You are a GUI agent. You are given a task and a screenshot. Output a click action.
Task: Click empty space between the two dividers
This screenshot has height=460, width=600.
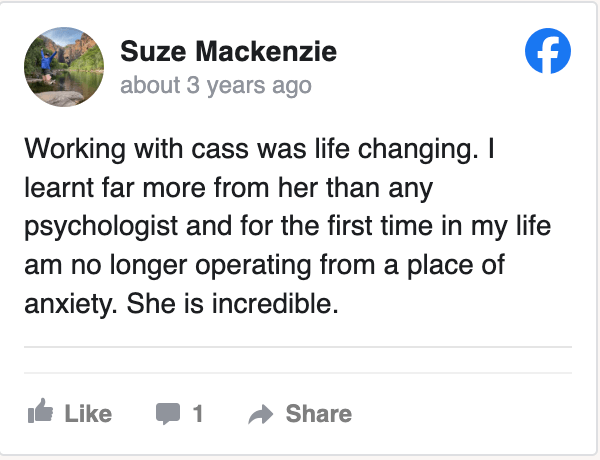pyautogui.click(x=298, y=360)
